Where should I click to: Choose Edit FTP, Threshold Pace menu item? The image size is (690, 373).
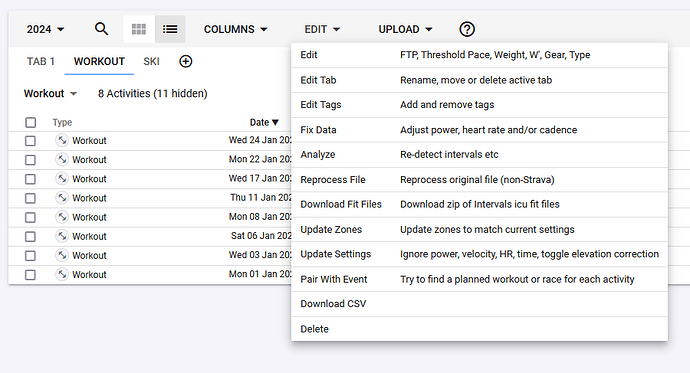point(479,55)
